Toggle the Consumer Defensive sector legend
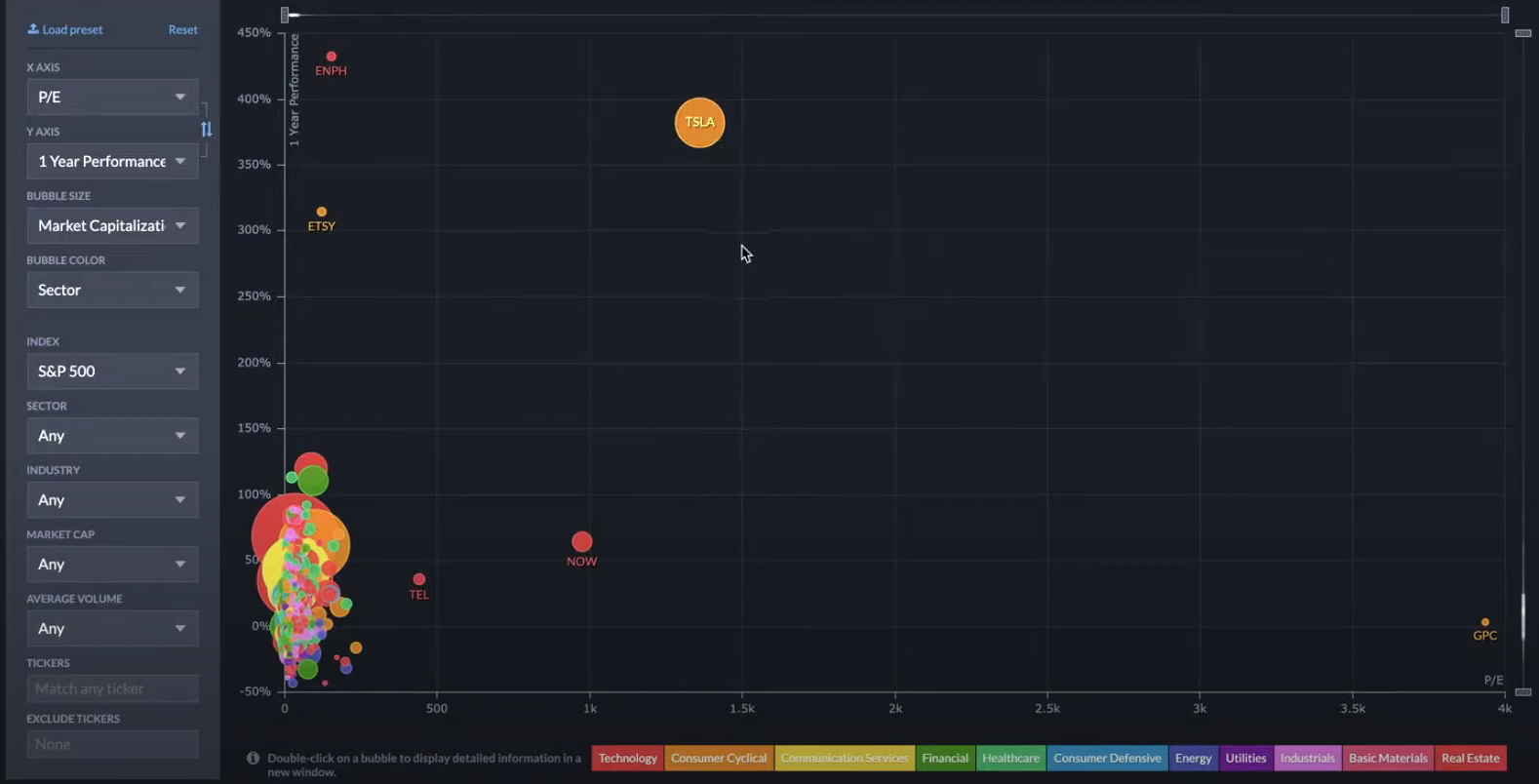 (1107, 758)
